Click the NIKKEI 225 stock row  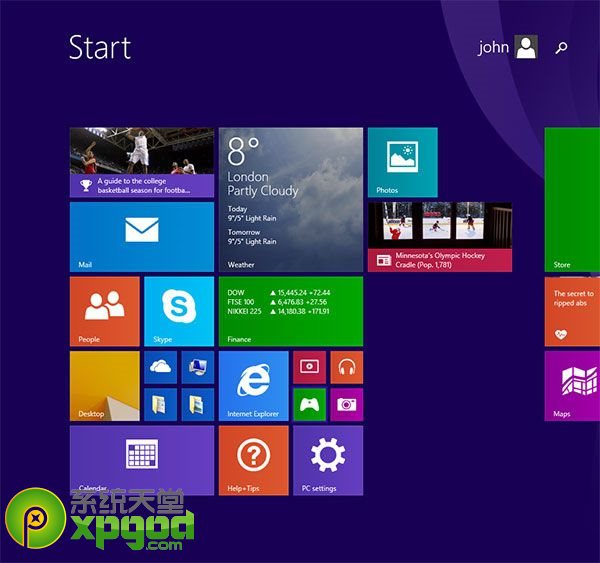tap(278, 311)
